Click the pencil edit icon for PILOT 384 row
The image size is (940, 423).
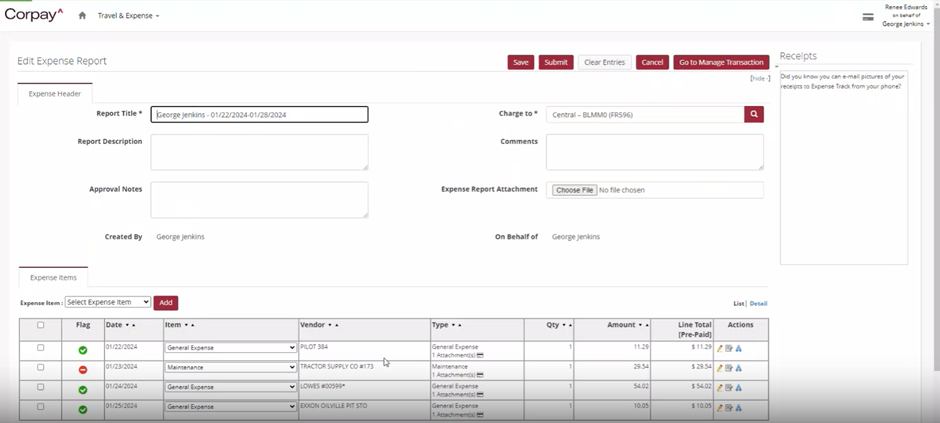pos(720,349)
